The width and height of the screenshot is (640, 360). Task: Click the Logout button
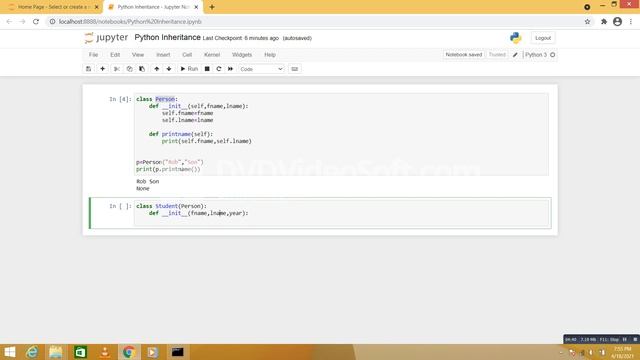pyautogui.click(x=543, y=38)
